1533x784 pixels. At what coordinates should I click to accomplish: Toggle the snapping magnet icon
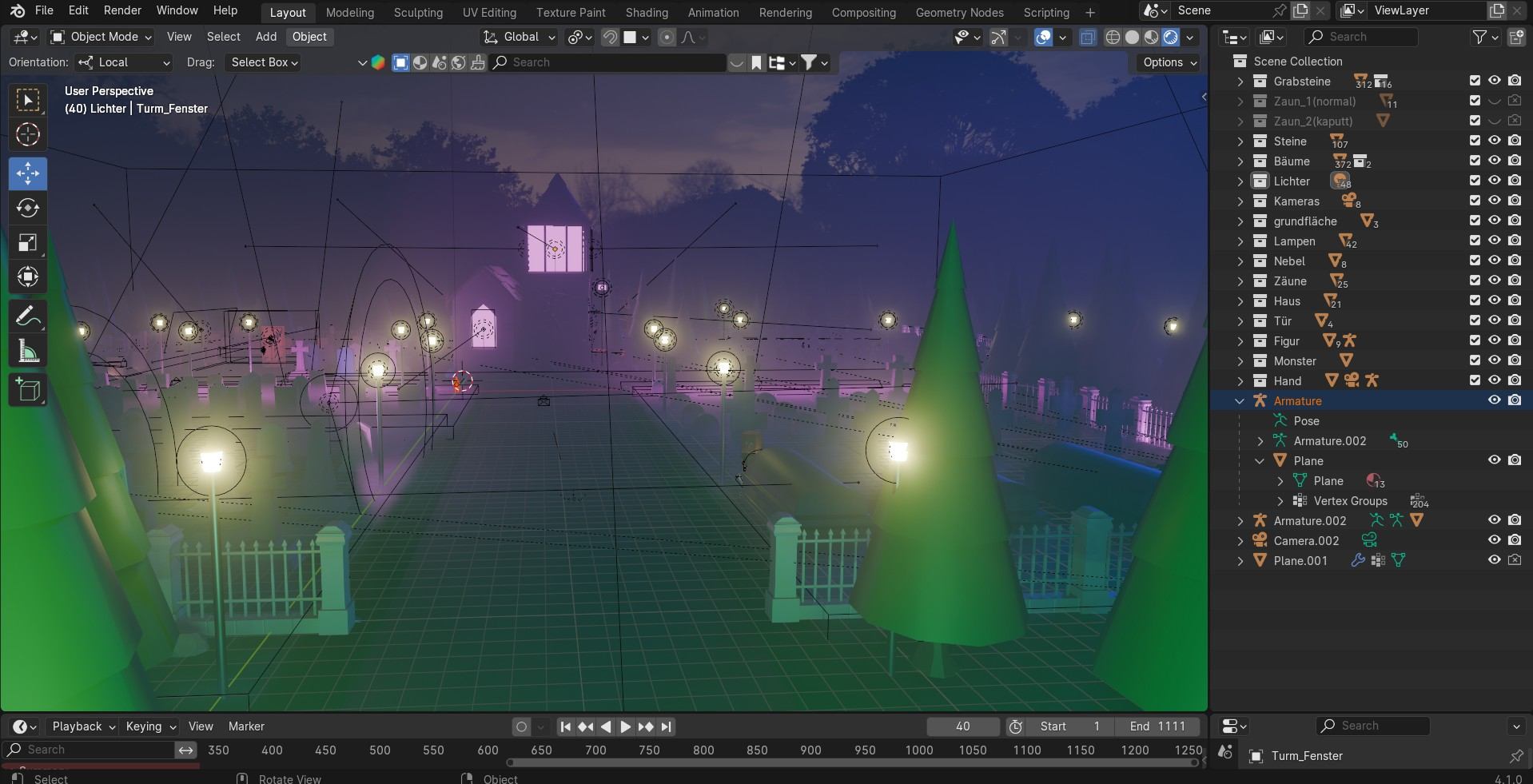click(x=610, y=38)
